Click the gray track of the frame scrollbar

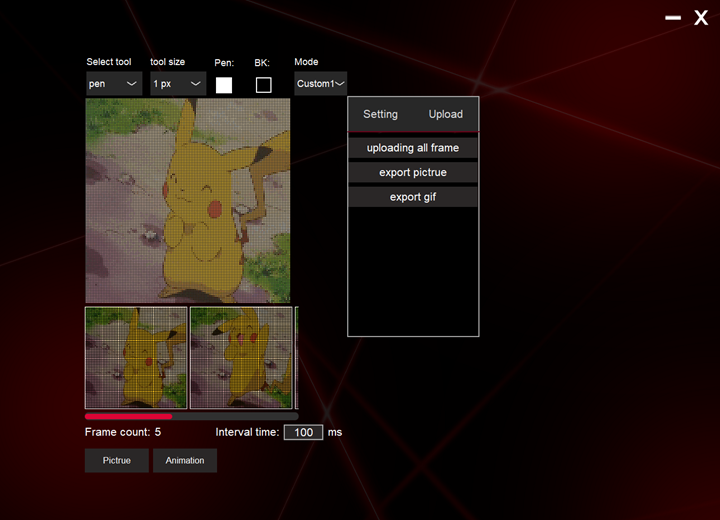tap(235, 416)
